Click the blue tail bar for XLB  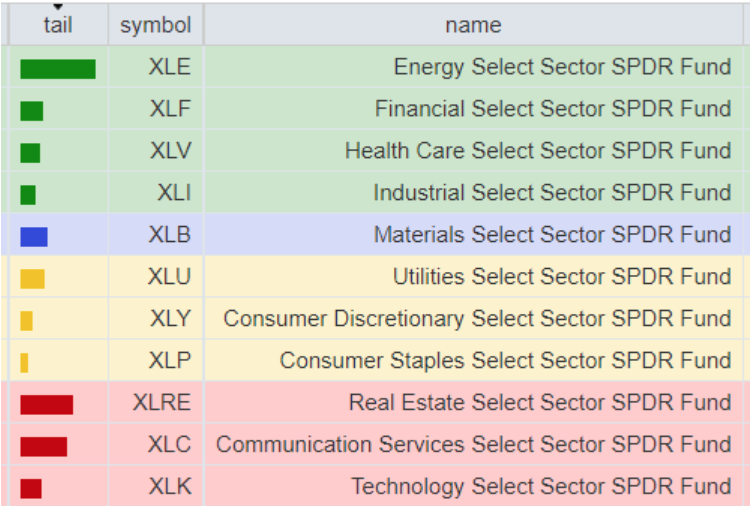[34, 237]
